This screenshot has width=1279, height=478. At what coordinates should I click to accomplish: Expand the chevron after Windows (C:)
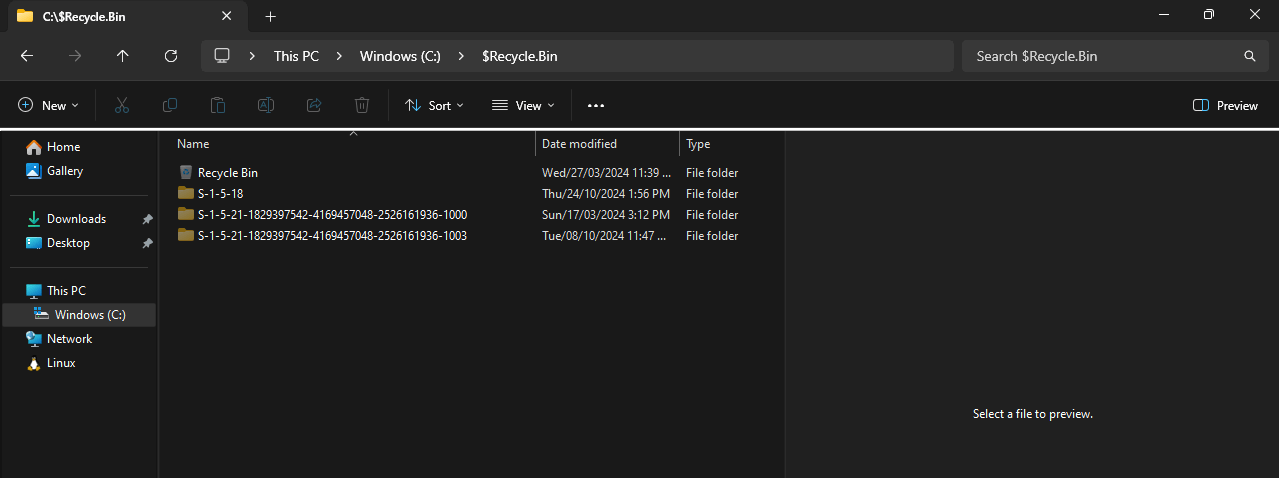click(x=461, y=56)
